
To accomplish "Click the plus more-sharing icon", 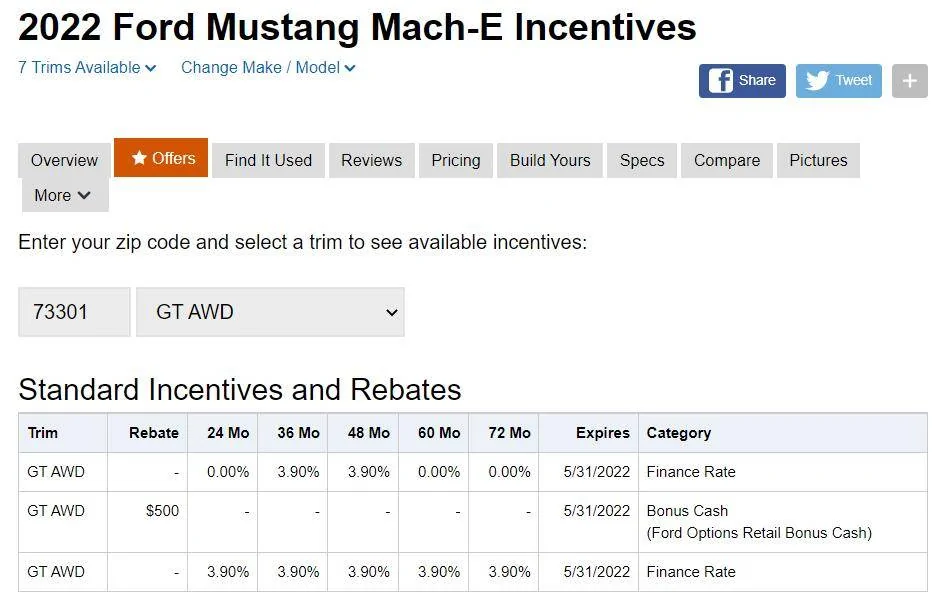I will pos(909,81).
